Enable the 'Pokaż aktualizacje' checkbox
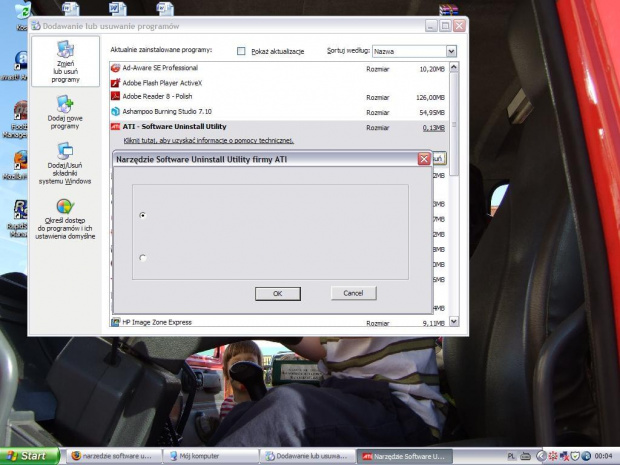Screen dimensions: 620x465 pyautogui.click(x=241, y=51)
